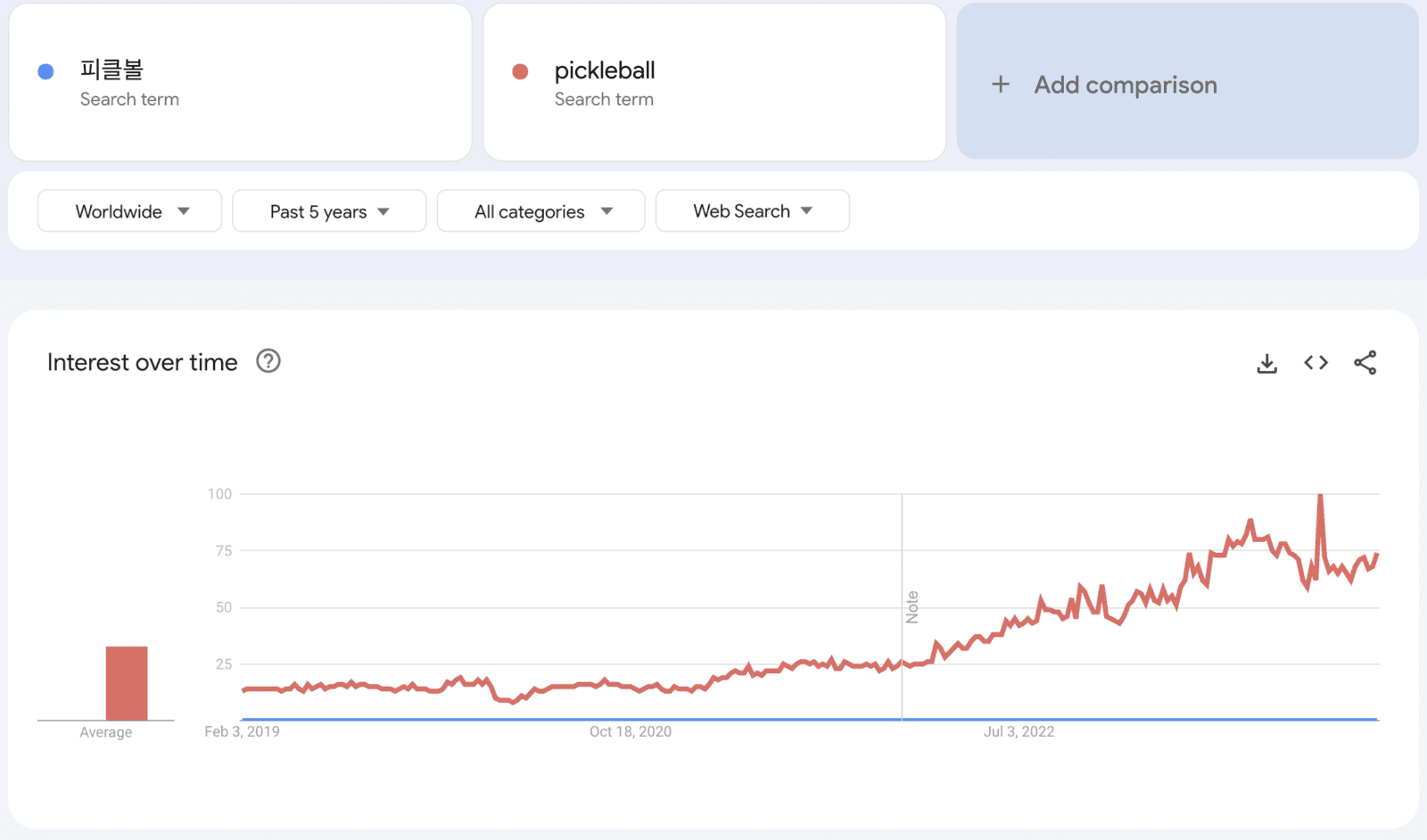
Task: Expand the Past 5 years time range
Action: click(329, 211)
